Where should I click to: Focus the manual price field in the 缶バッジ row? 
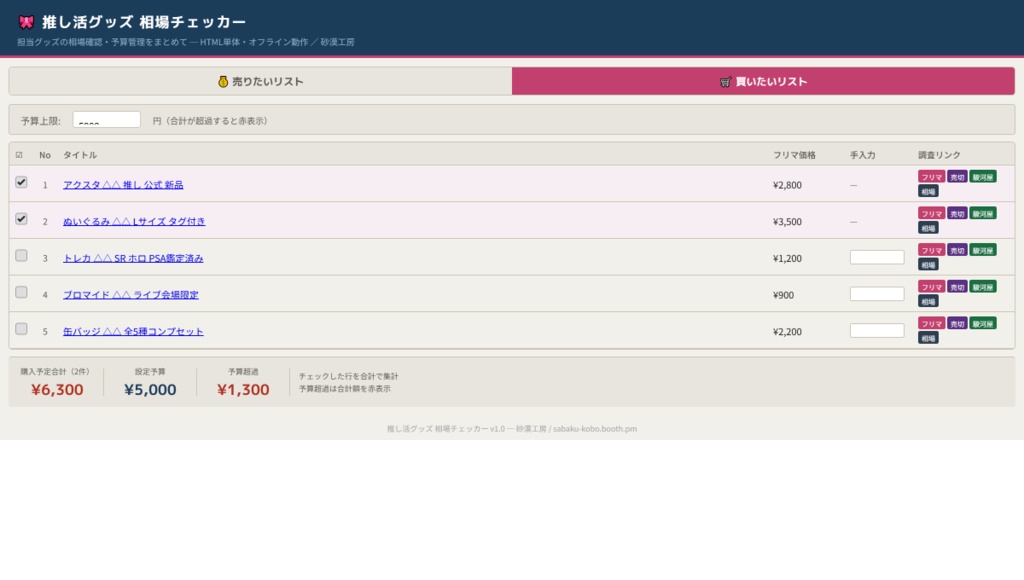[877, 330]
